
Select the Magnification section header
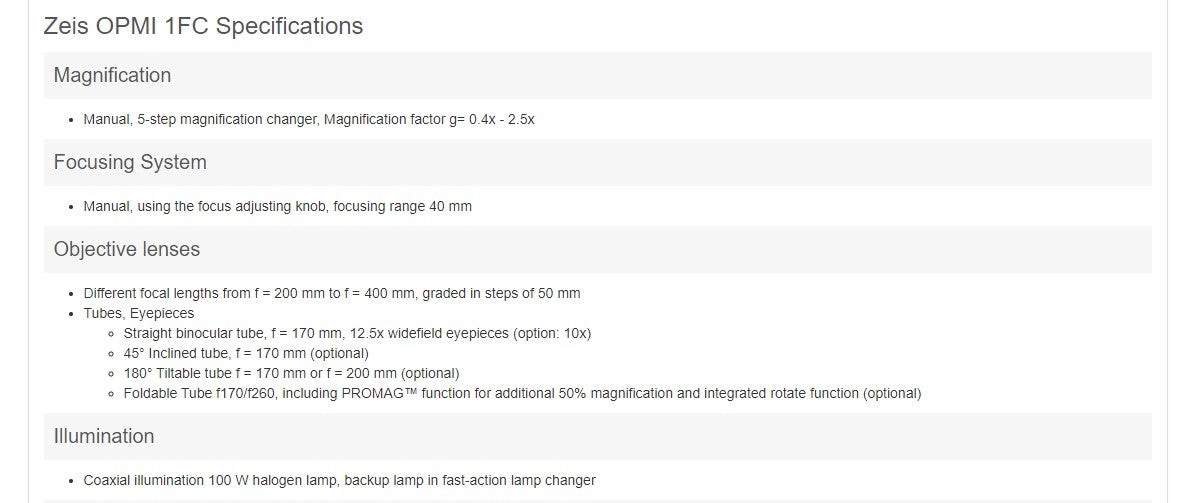click(112, 75)
